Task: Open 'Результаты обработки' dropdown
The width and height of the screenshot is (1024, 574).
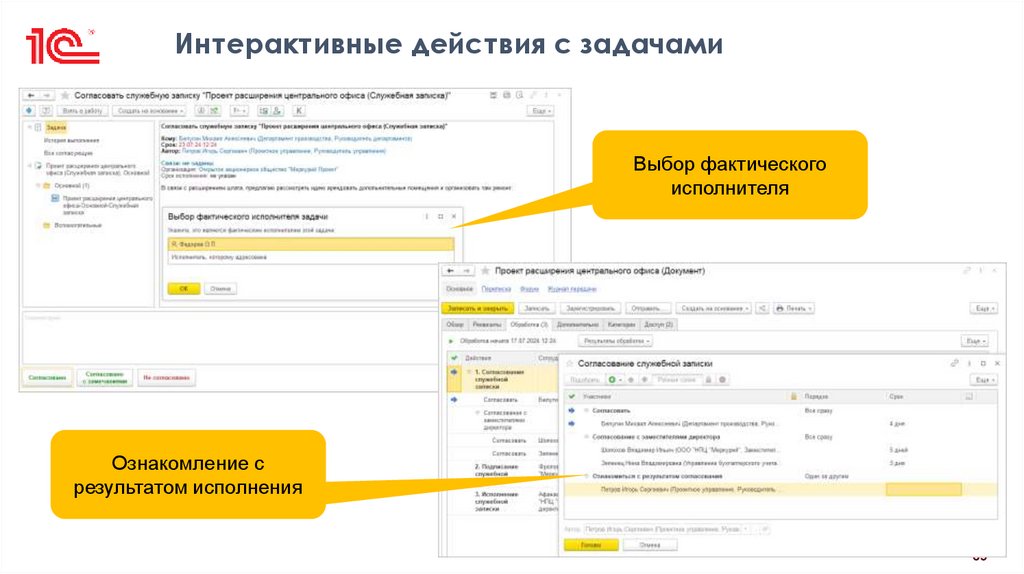Action: 615,342
